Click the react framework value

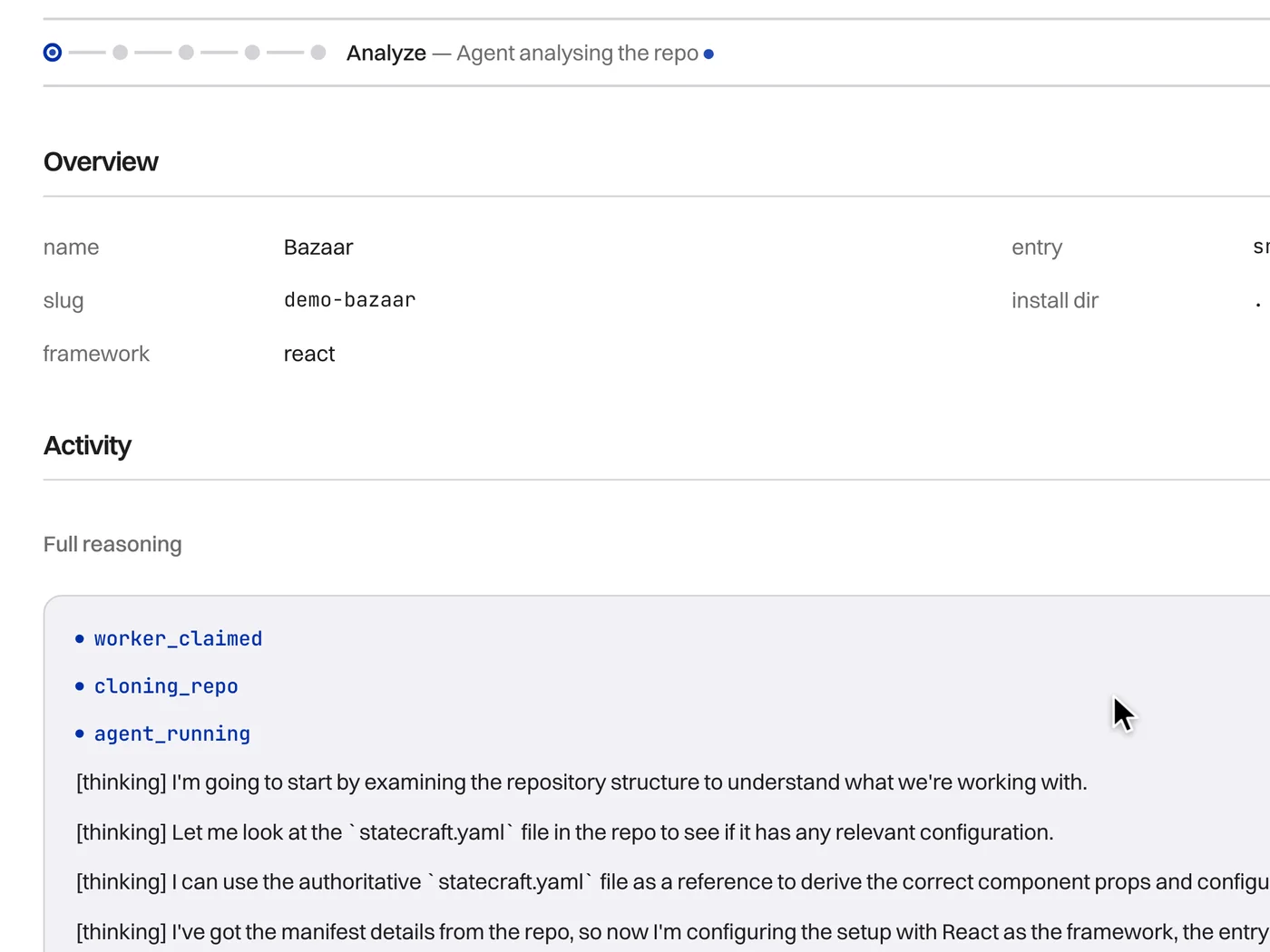click(309, 354)
